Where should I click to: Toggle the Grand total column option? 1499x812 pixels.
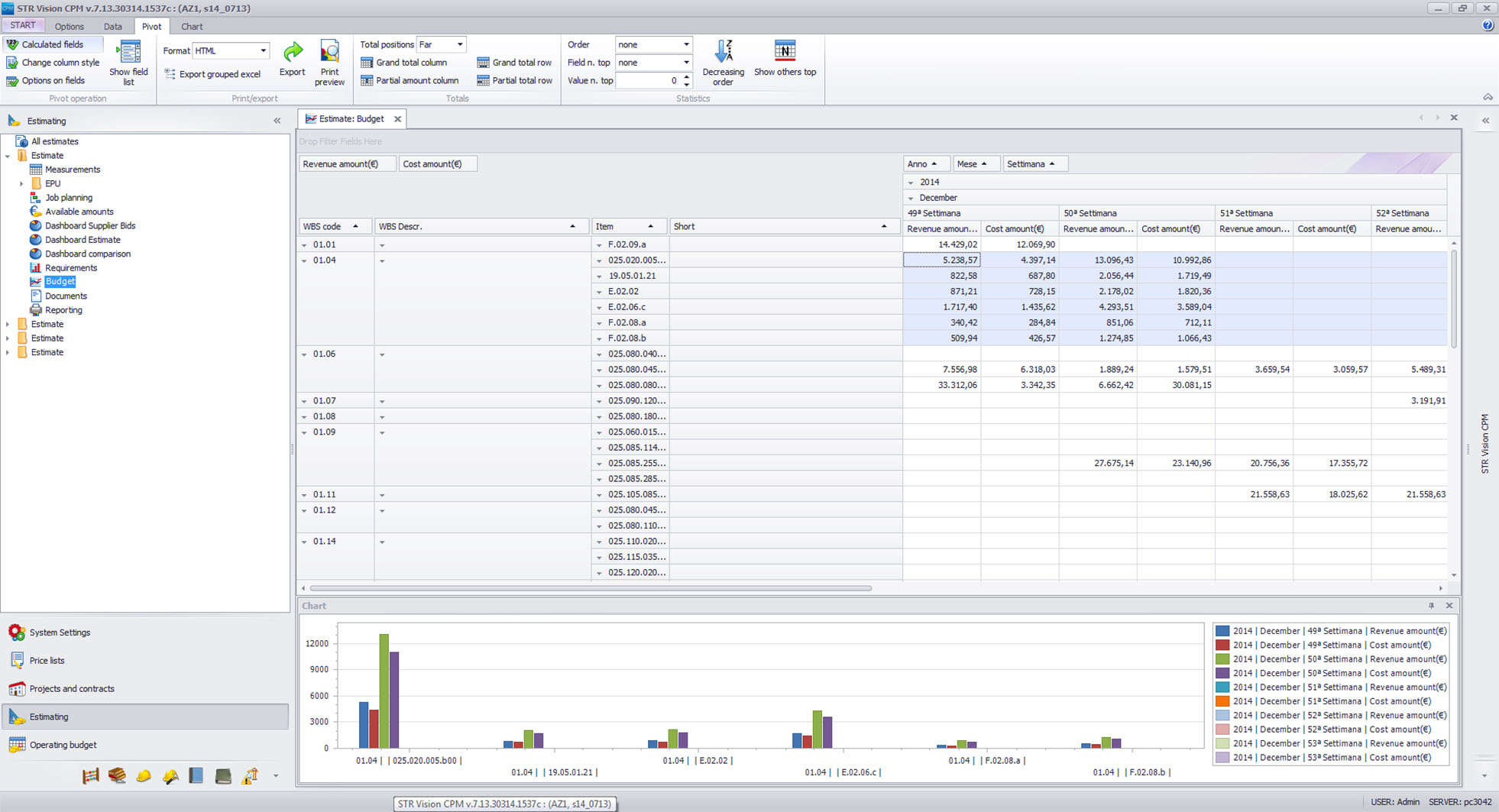pos(411,63)
